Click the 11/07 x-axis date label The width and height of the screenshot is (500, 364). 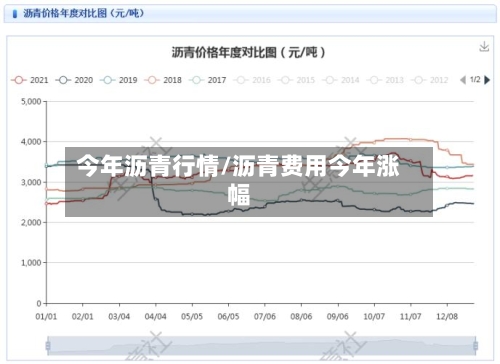click(x=410, y=316)
